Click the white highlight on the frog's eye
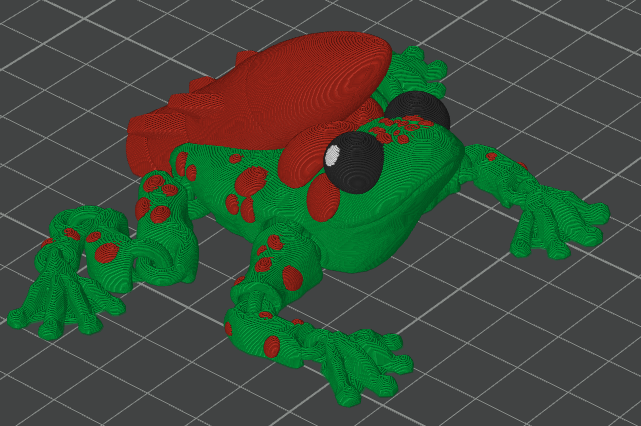The height and width of the screenshot is (426, 641). point(332,155)
